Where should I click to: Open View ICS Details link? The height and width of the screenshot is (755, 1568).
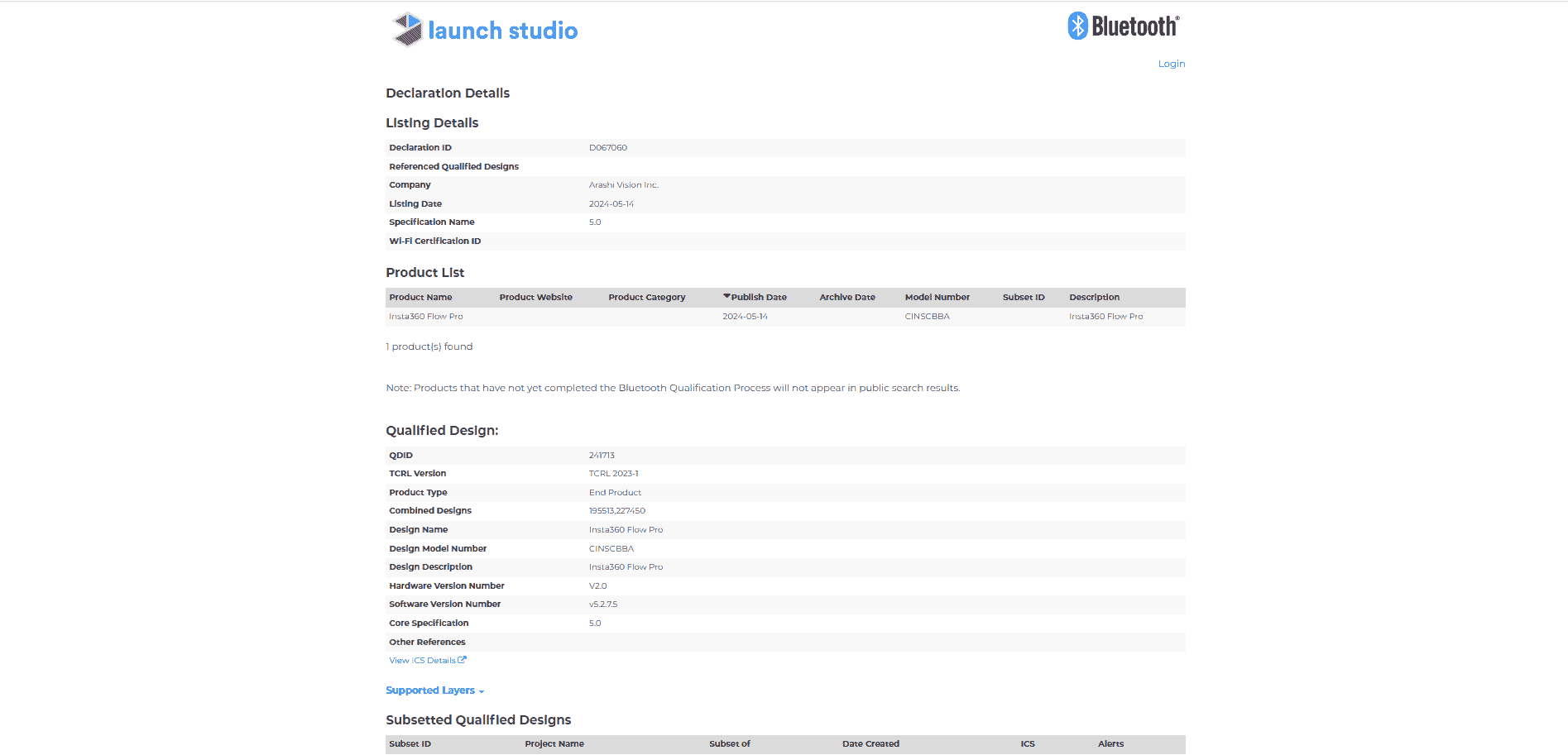click(422, 661)
